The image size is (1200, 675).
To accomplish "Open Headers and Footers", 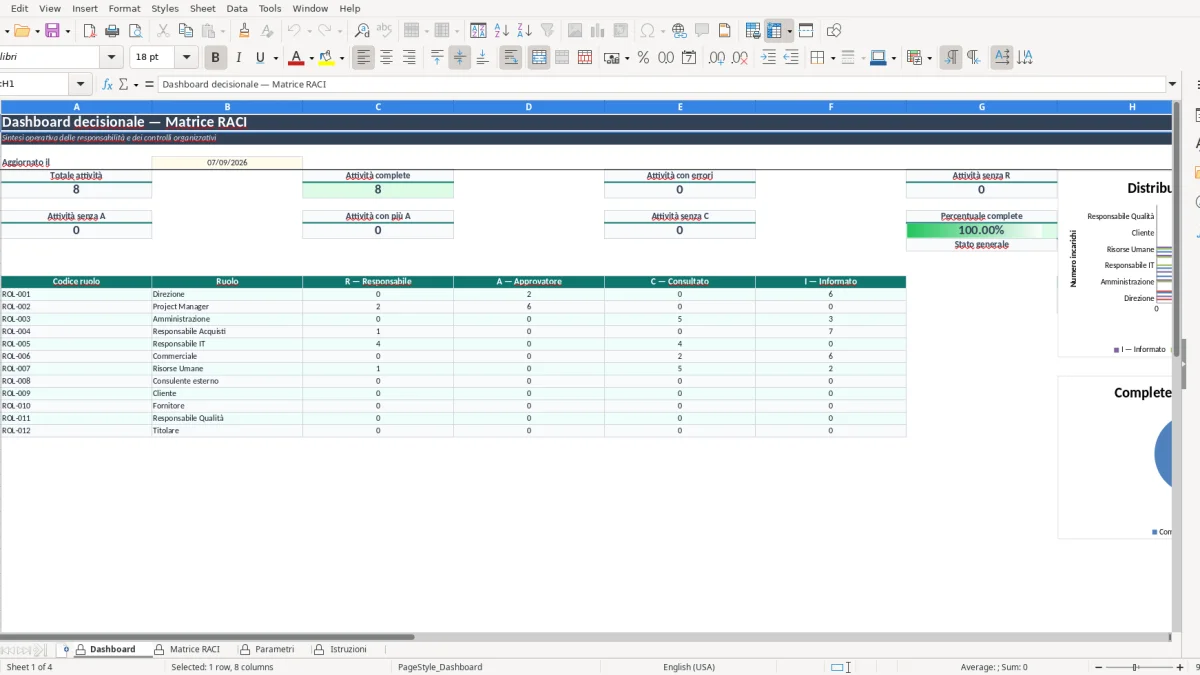I will [725, 31].
